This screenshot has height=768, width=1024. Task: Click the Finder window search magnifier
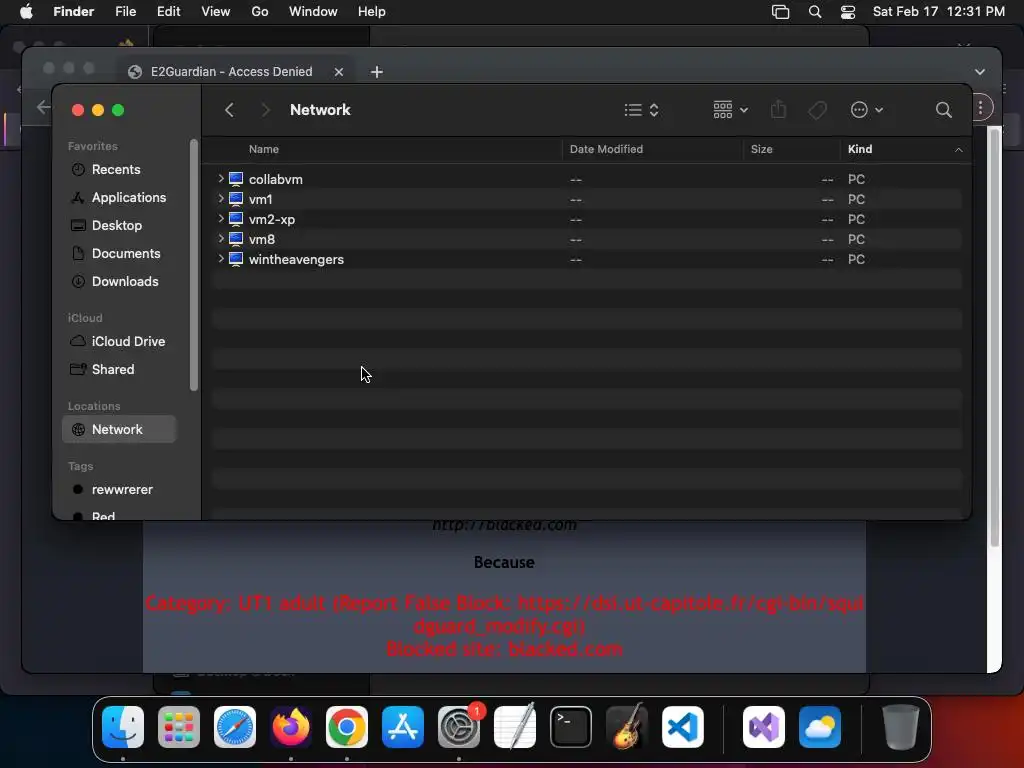[943, 110]
